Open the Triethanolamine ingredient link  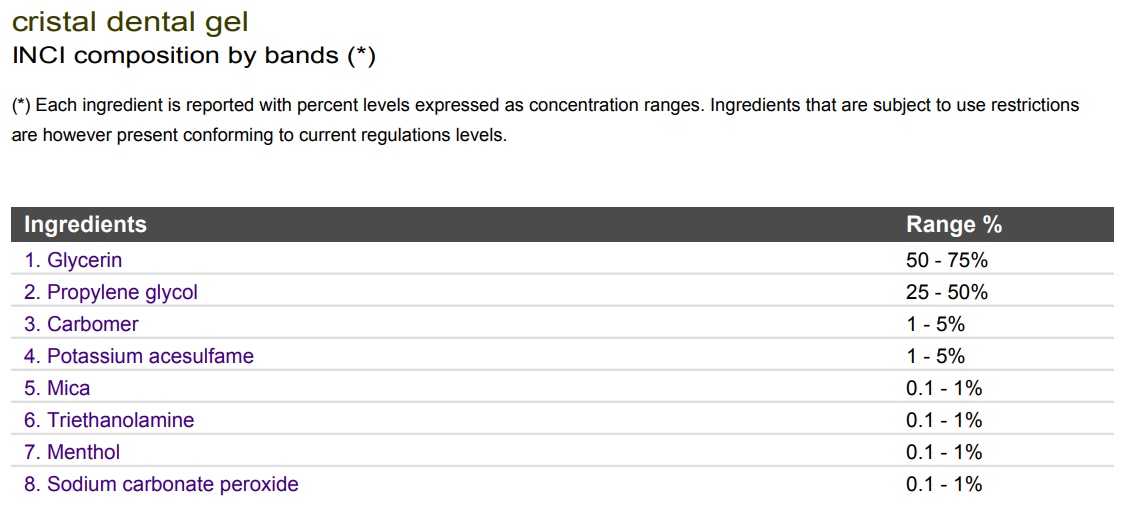109,420
